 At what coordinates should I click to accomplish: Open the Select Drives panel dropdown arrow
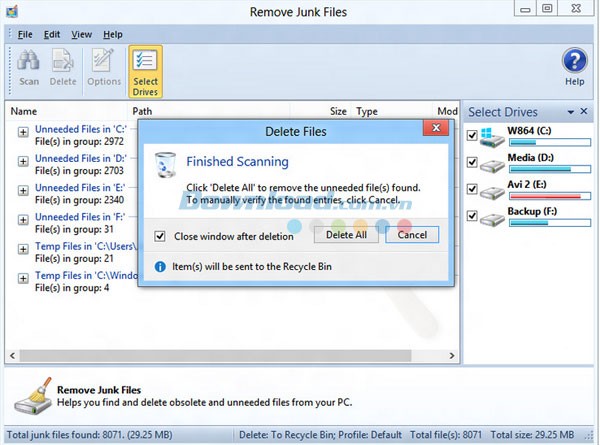(571, 112)
